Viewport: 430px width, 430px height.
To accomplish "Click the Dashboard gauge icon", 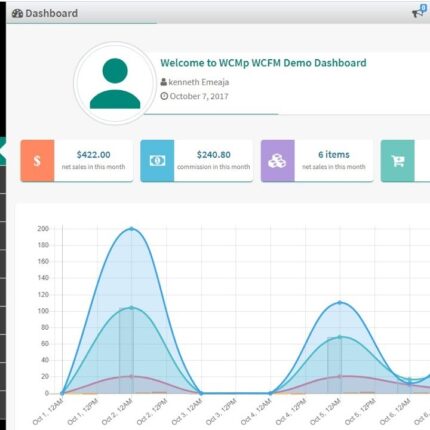I will point(17,13).
